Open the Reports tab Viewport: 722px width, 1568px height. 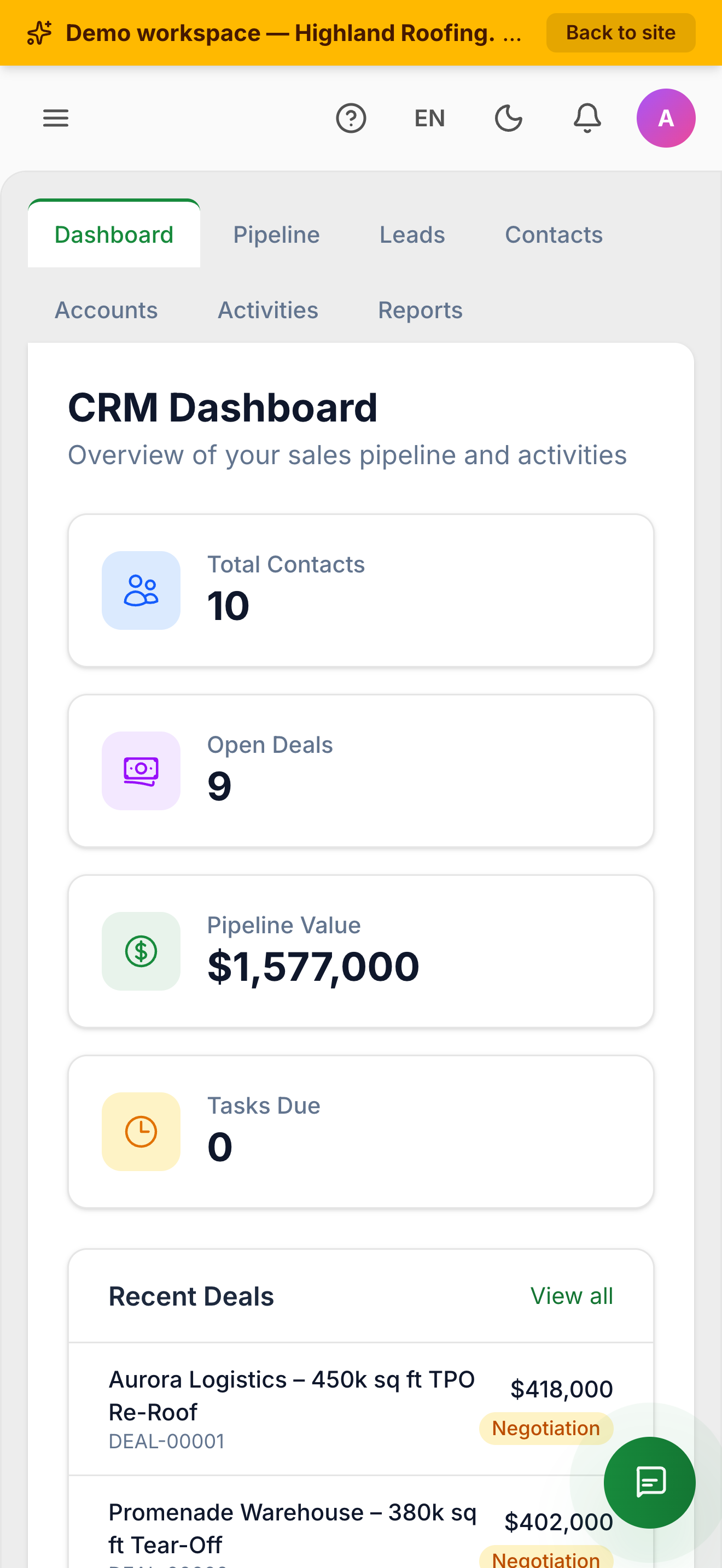point(420,311)
